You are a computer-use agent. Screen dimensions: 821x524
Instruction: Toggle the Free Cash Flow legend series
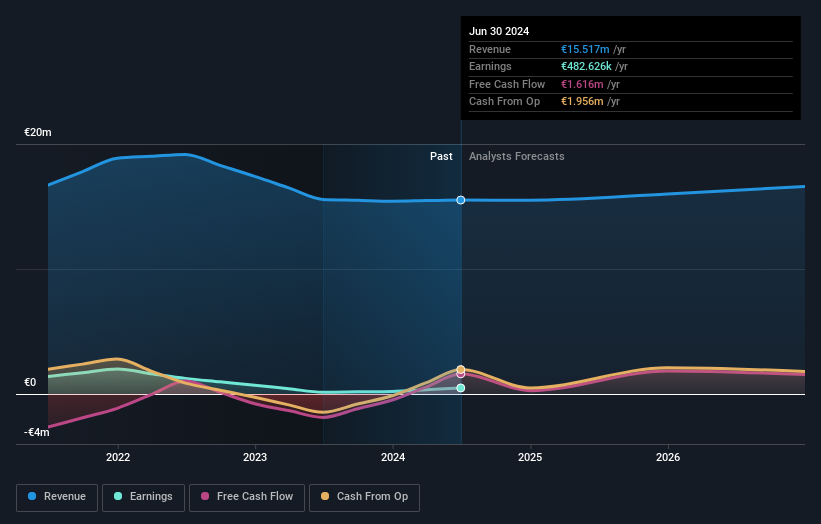point(247,497)
